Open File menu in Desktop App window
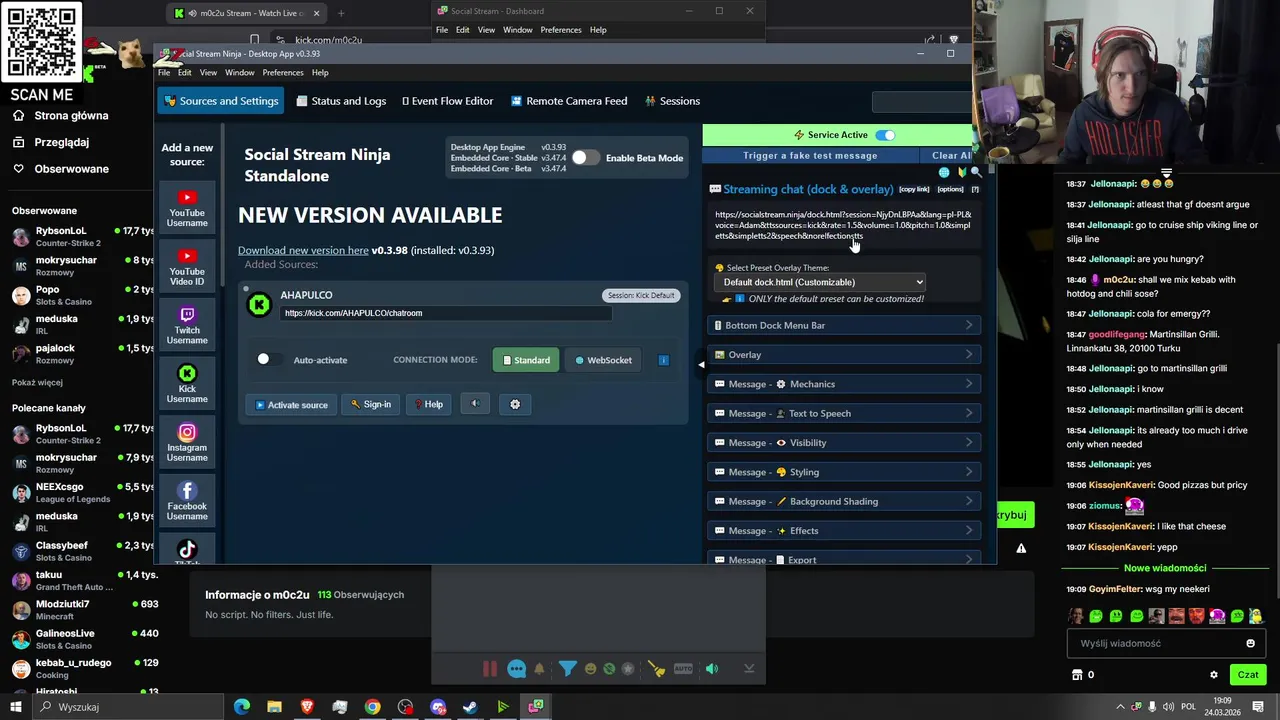Screen dimensions: 1280x720 [164, 73]
